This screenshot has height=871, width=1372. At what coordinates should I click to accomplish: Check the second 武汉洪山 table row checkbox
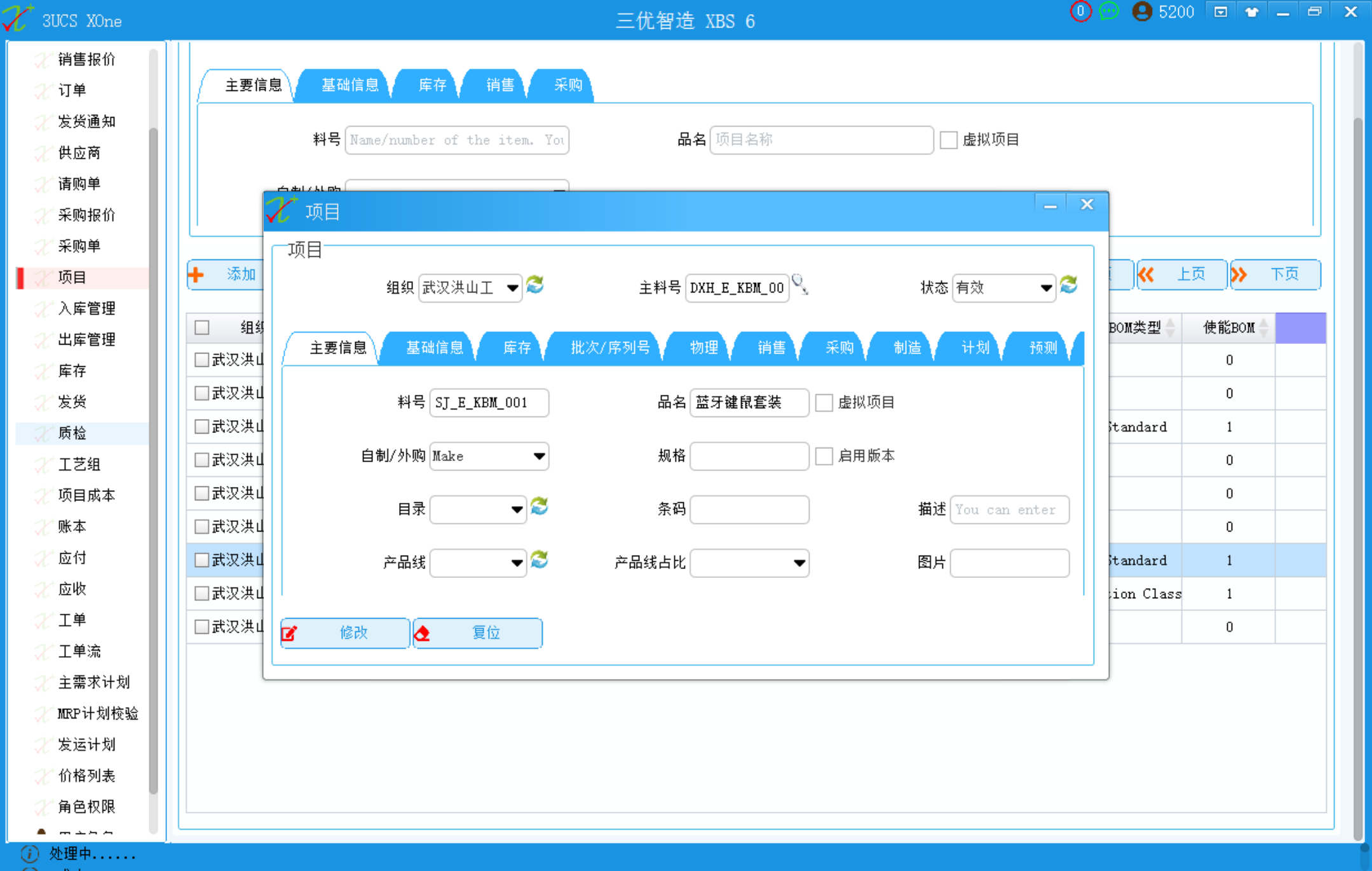[202, 393]
